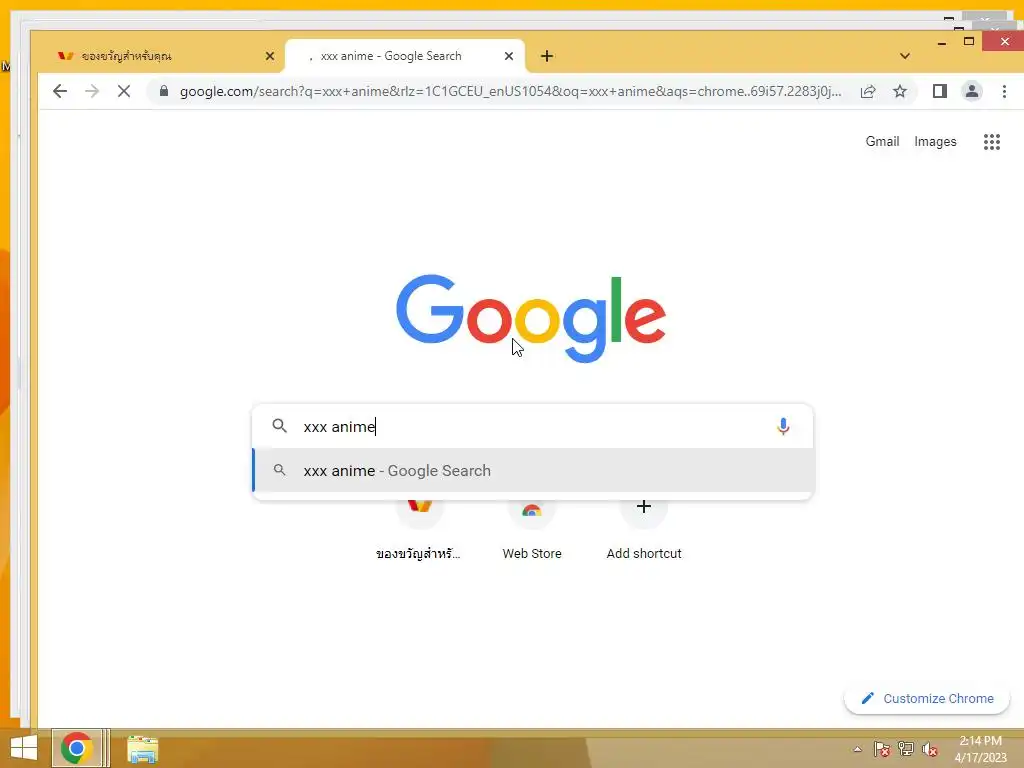This screenshot has width=1024, height=768.
Task: Select the xxx anime - Google Search tab
Action: (405, 56)
